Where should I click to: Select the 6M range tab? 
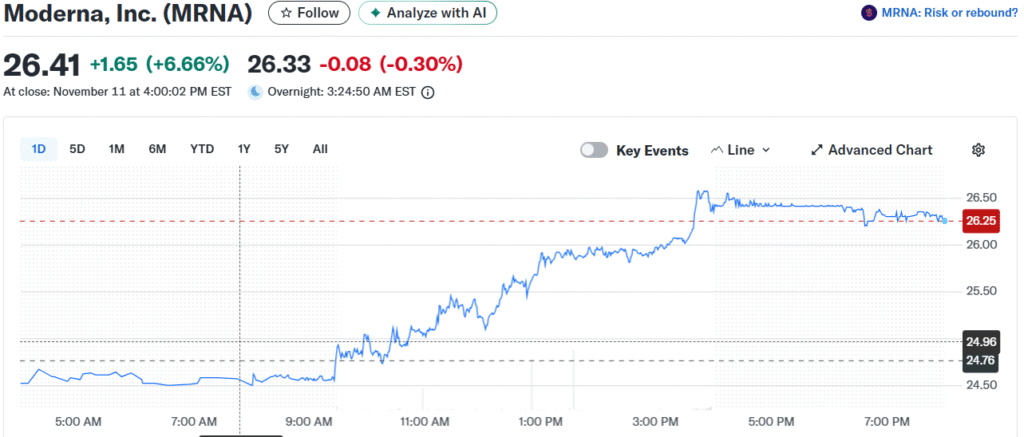tap(157, 149)
